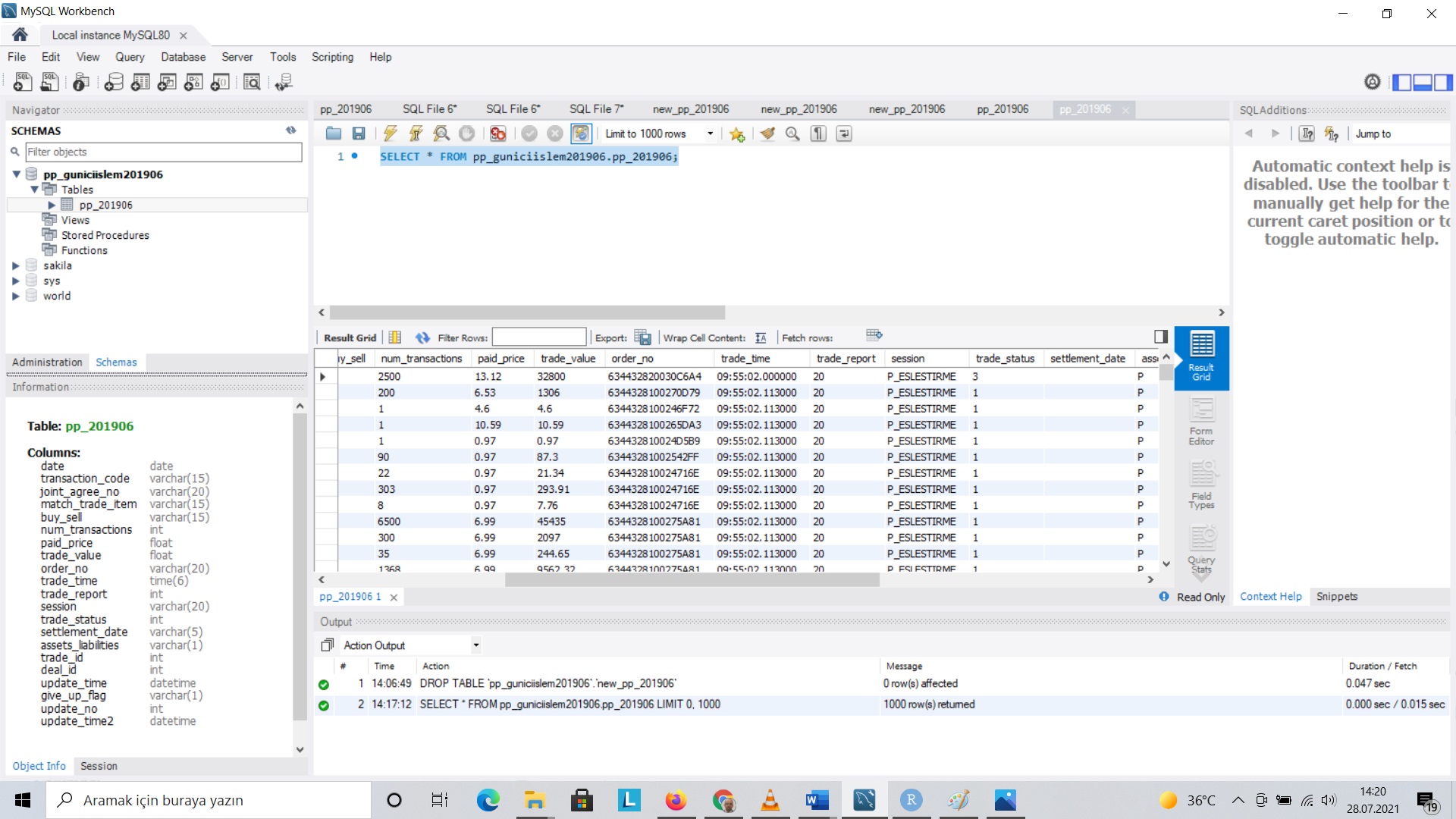The image size is (1456, 819).
Task: Click the Filter Rows input field
Action: click(539, 337)
